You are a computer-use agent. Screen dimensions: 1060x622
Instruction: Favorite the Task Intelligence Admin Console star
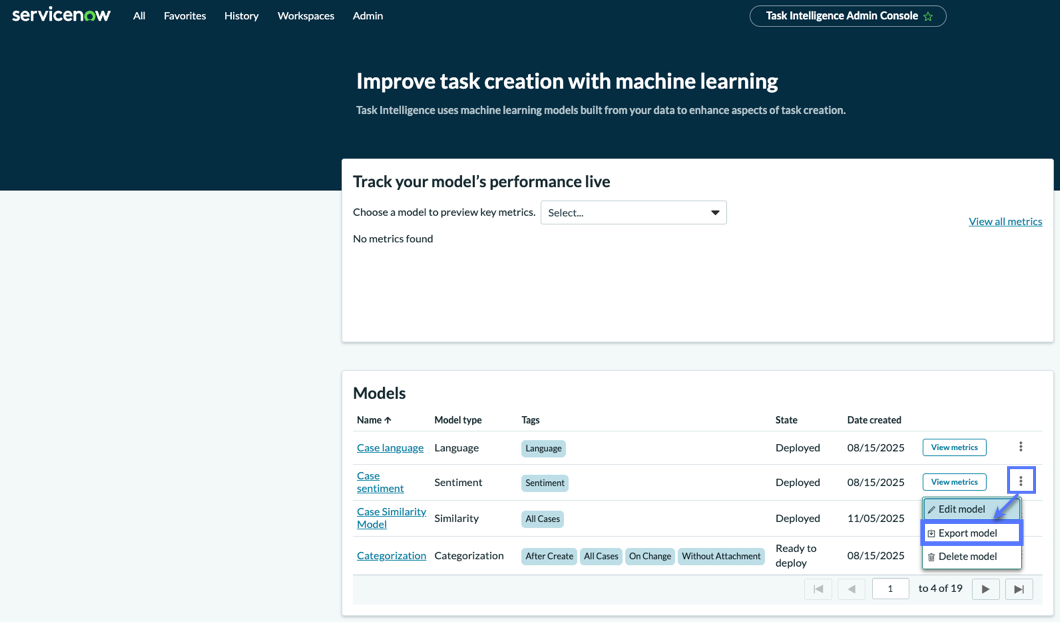(928, 16)
